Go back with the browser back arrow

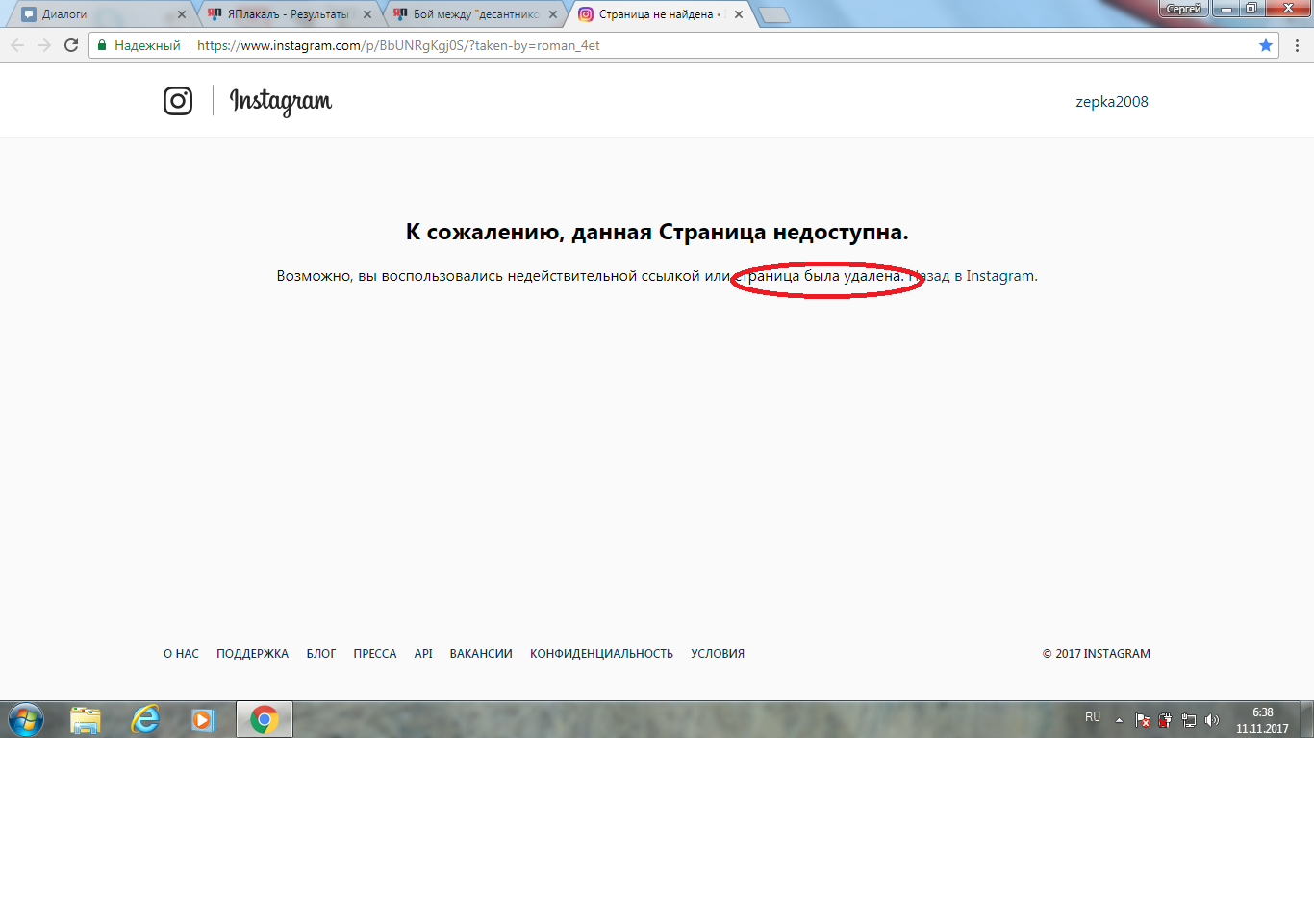(17, 45)
